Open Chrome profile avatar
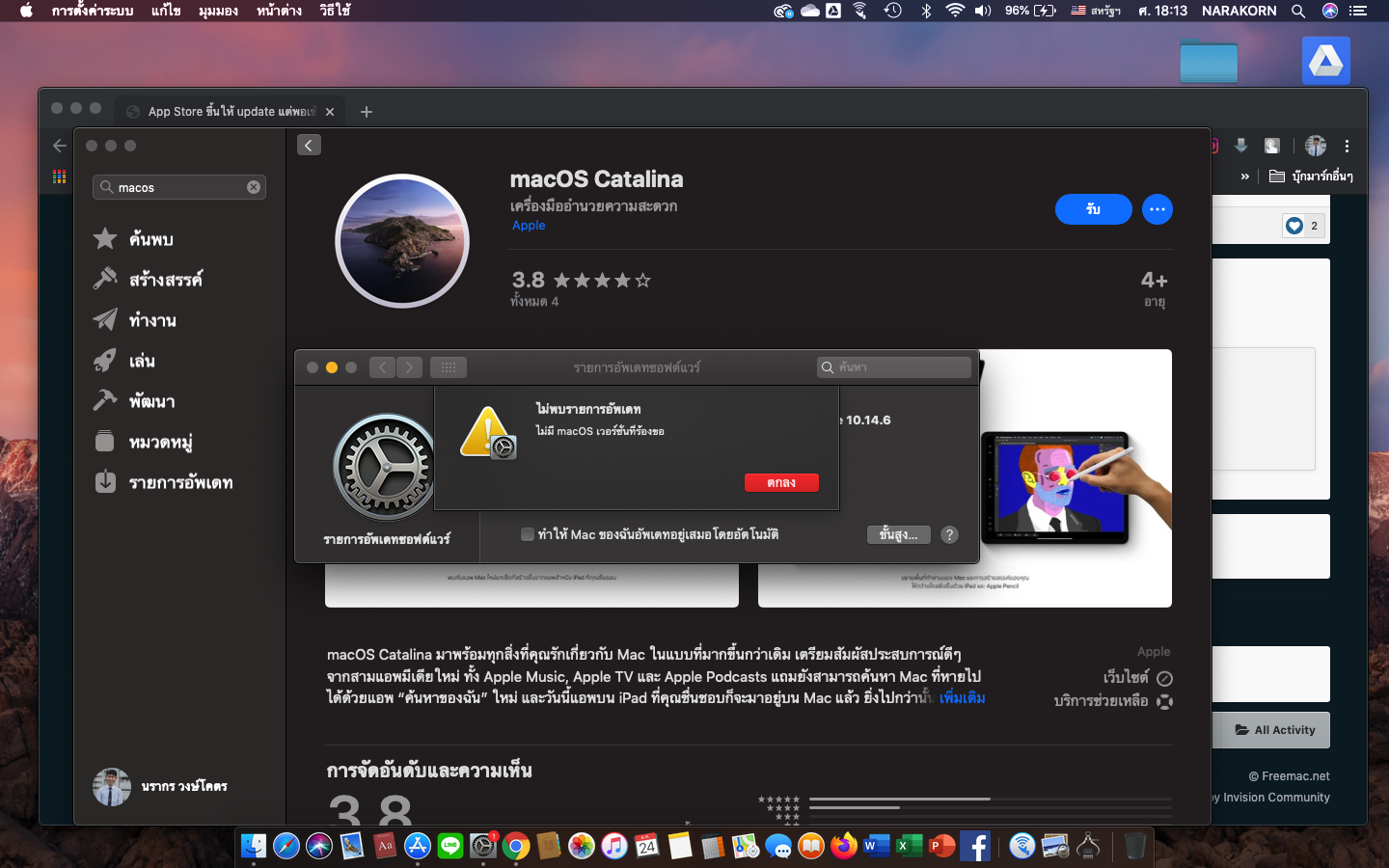1389x868 pixels. click(1316, 146)
